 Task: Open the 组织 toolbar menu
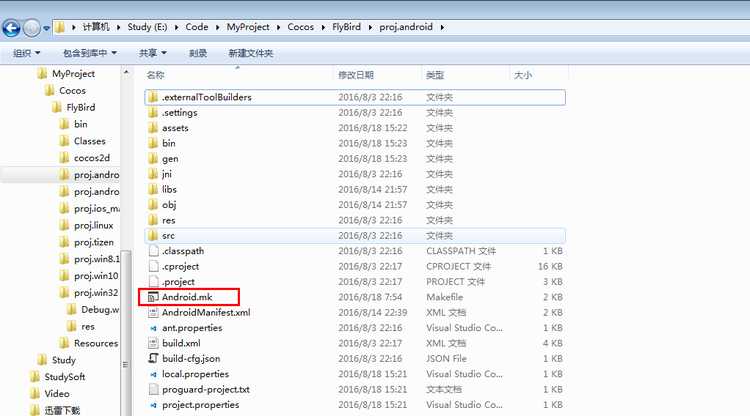point(26,53)
